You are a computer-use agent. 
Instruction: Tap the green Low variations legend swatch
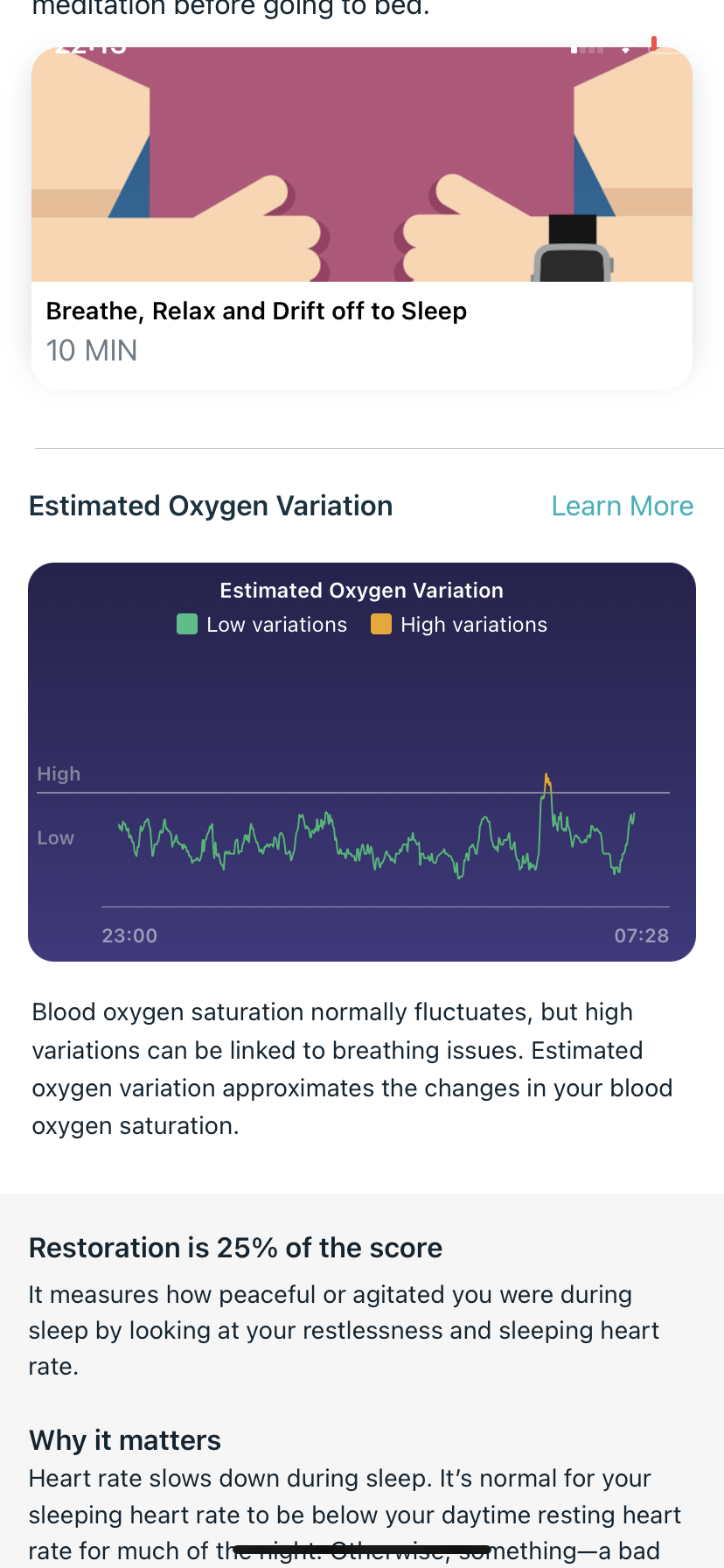(x=187, y=625)
